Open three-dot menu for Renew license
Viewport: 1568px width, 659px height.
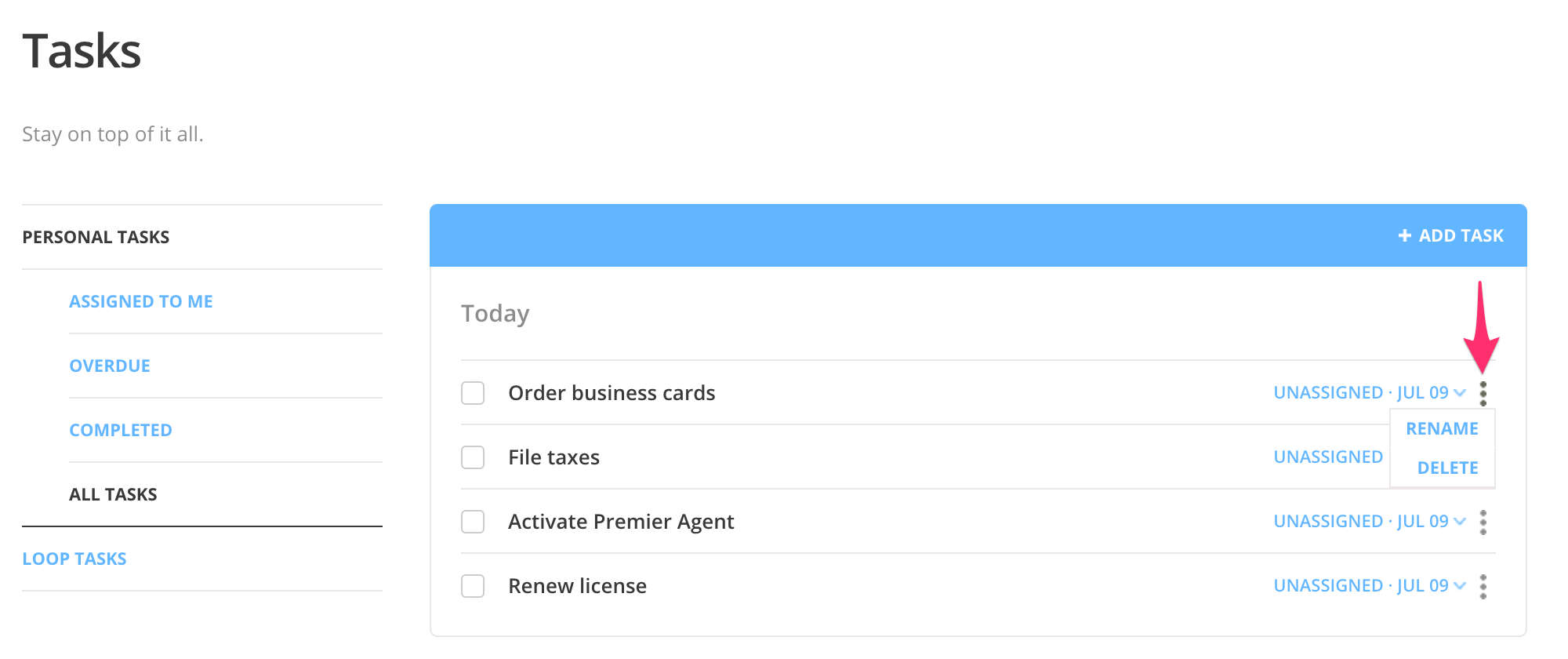[1483, 586]
